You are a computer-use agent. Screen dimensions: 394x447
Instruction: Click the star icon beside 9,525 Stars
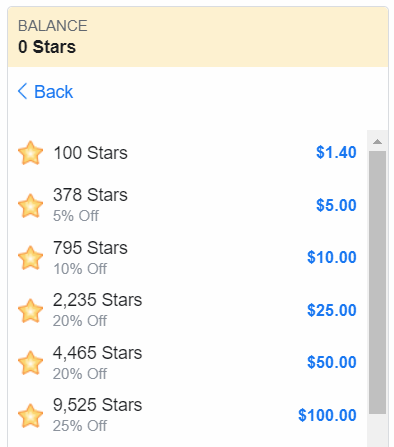(30, 416)
